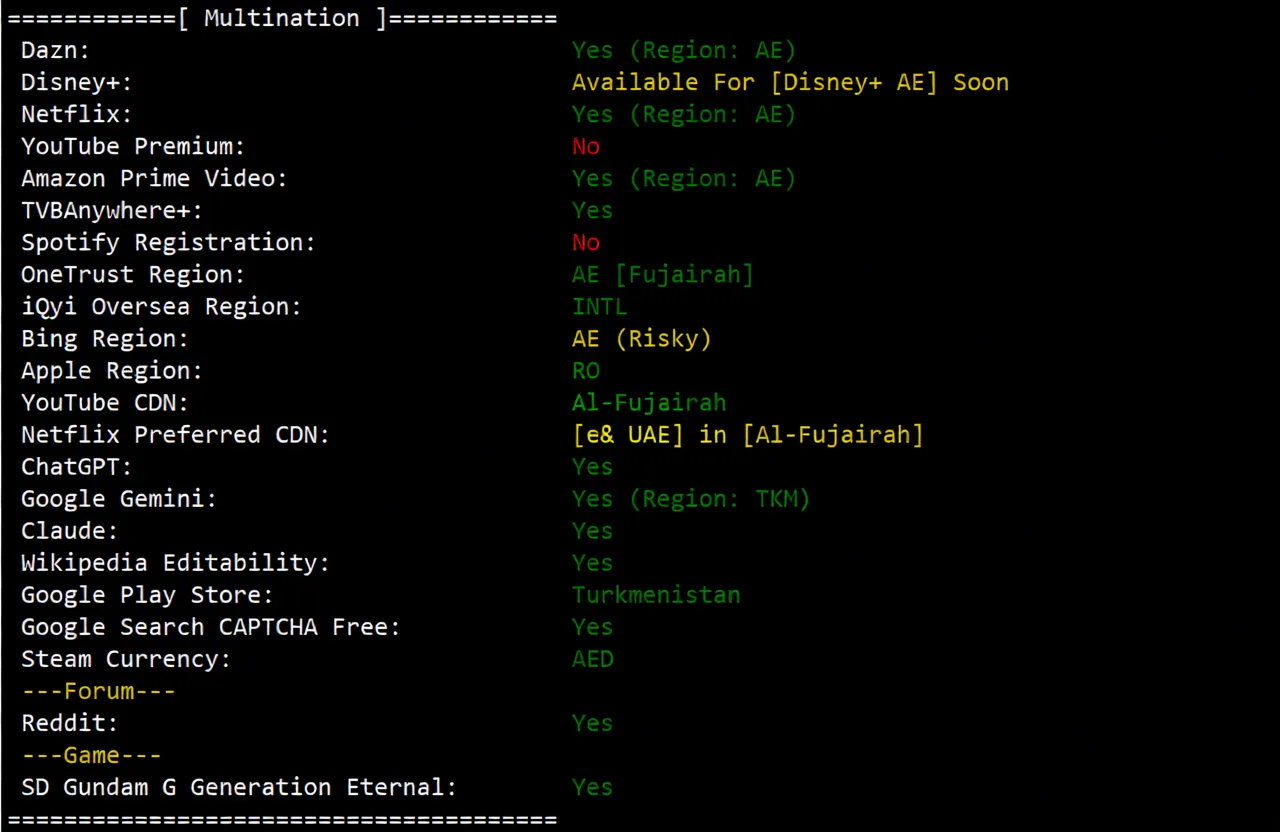The image size is (1280, 832).
Task: Click the RO value
Action: pyautogui.click(x=586, y=370)
